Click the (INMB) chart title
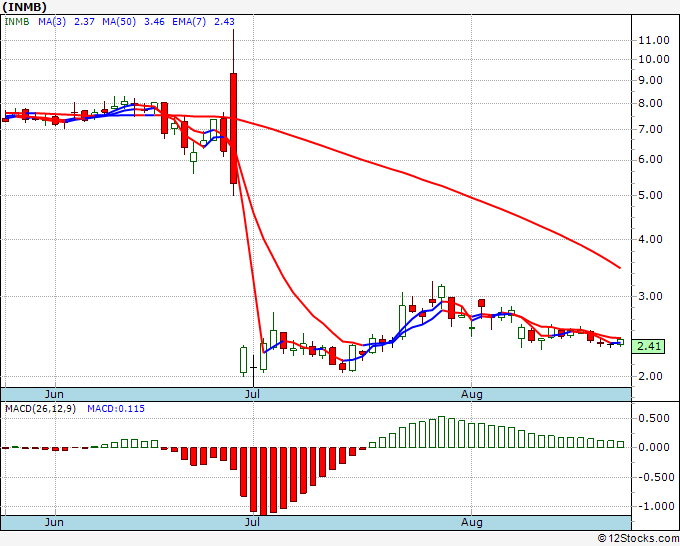 pos(25,7)
